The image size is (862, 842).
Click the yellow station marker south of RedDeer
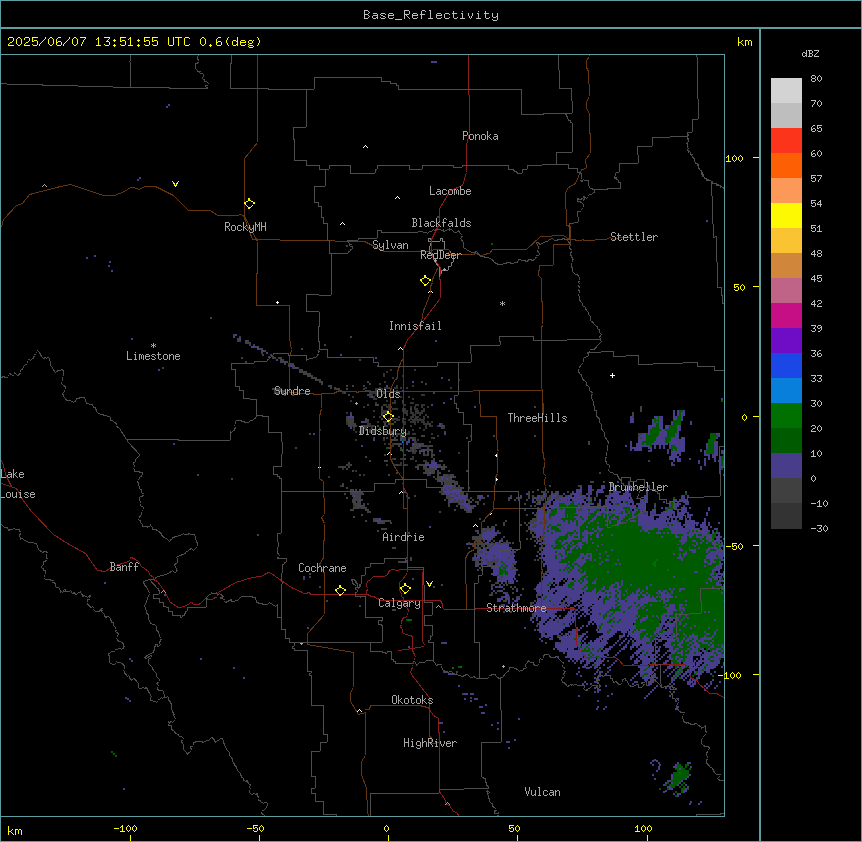click(x=426, y=281)
